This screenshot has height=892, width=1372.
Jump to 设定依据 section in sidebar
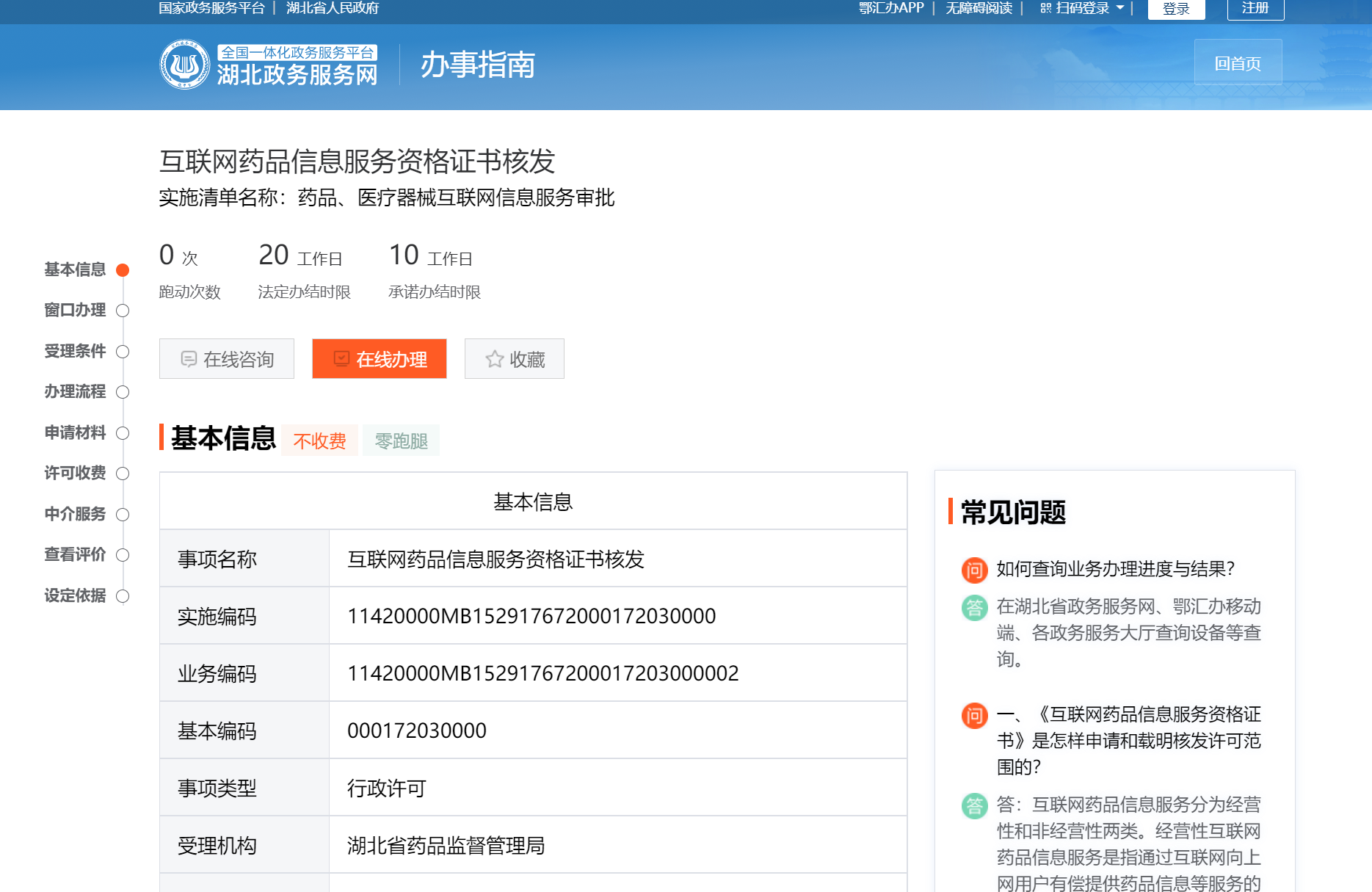click(x=75, y=595)
